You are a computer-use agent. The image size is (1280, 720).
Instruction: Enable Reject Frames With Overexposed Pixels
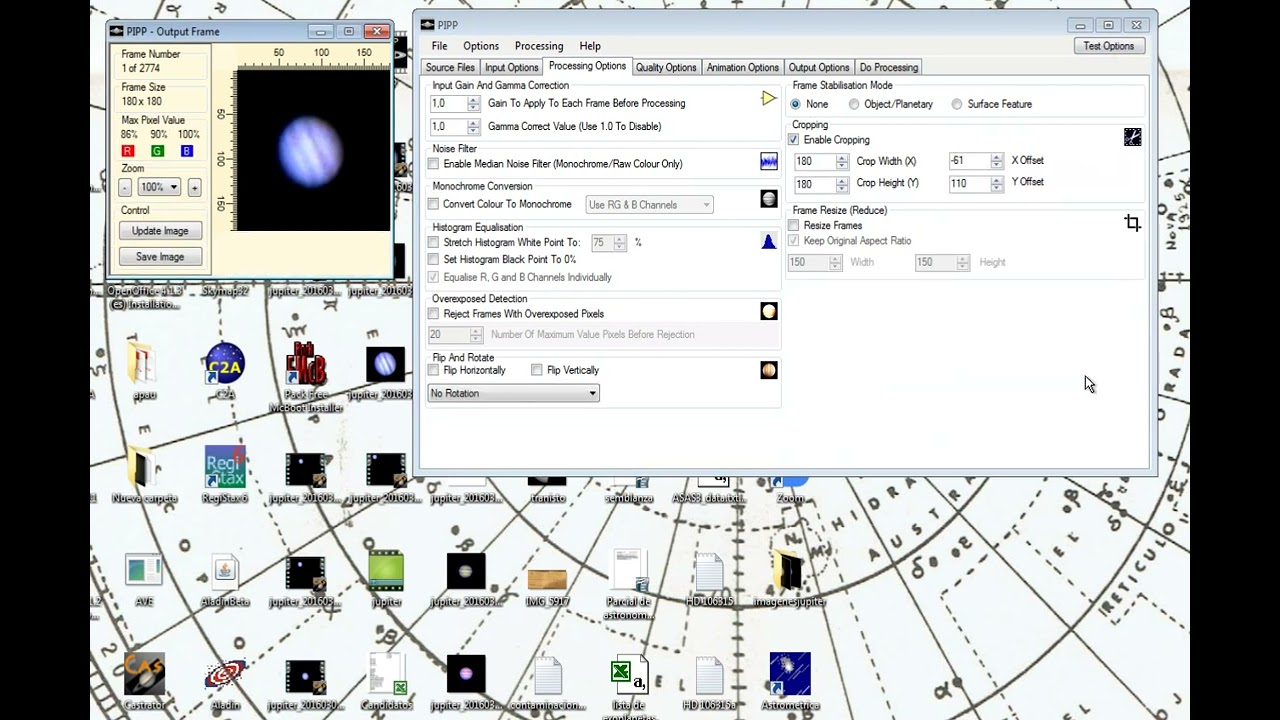[433, 314]
